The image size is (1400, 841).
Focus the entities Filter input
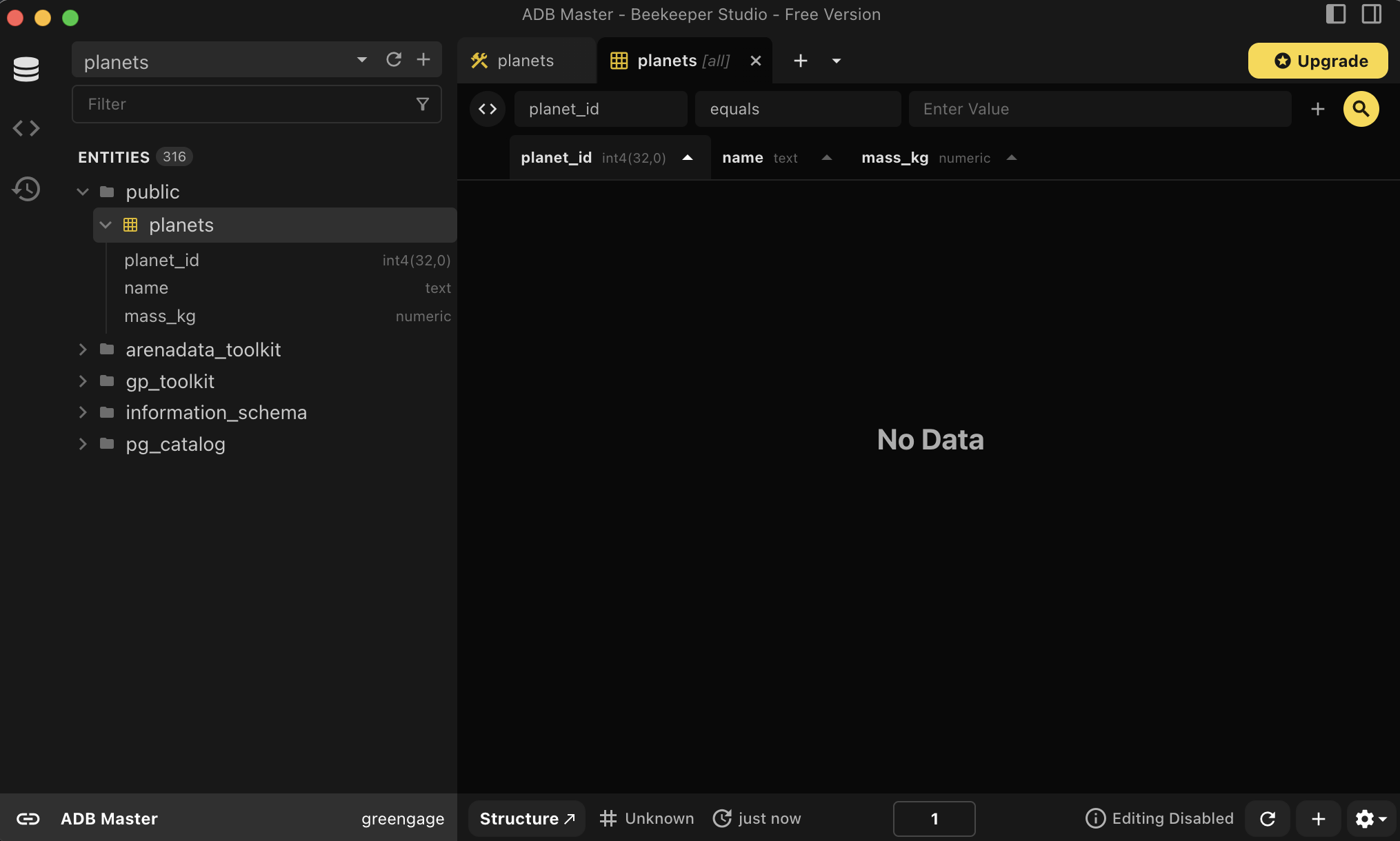[257, 104]
